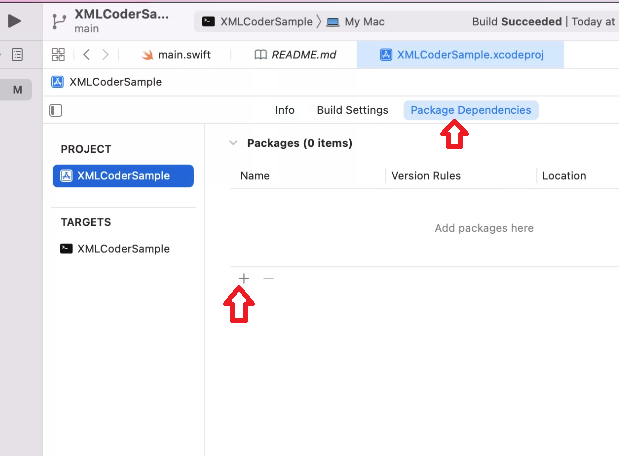Viewport: 619px width, 456px height.
Task: Open the related items grid icon
Action: (58, 54)
